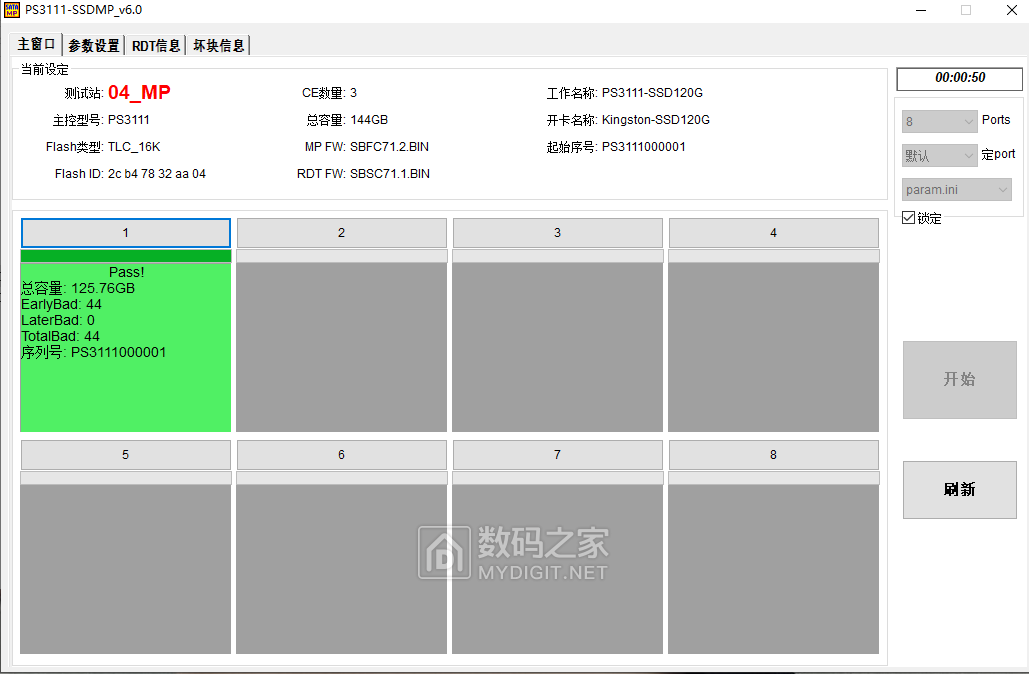Click the 工作名称 value PS3111-SSD120G

(x=652, y=93)
